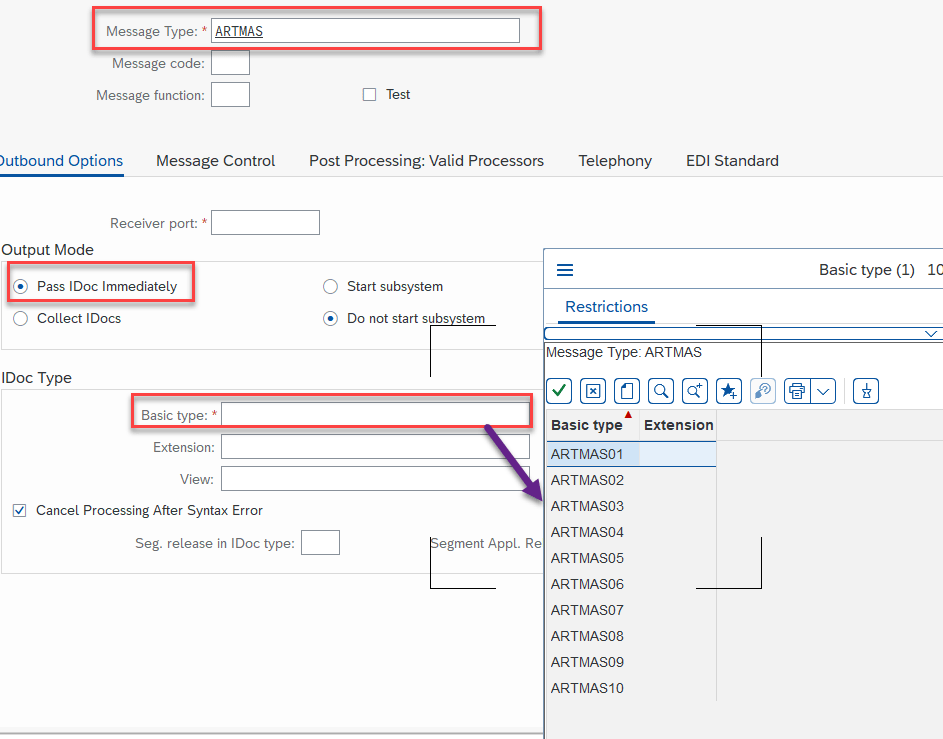Click the Receiver port input field
This screenshot has height=739, width=943.
click(x=265, y=222)
